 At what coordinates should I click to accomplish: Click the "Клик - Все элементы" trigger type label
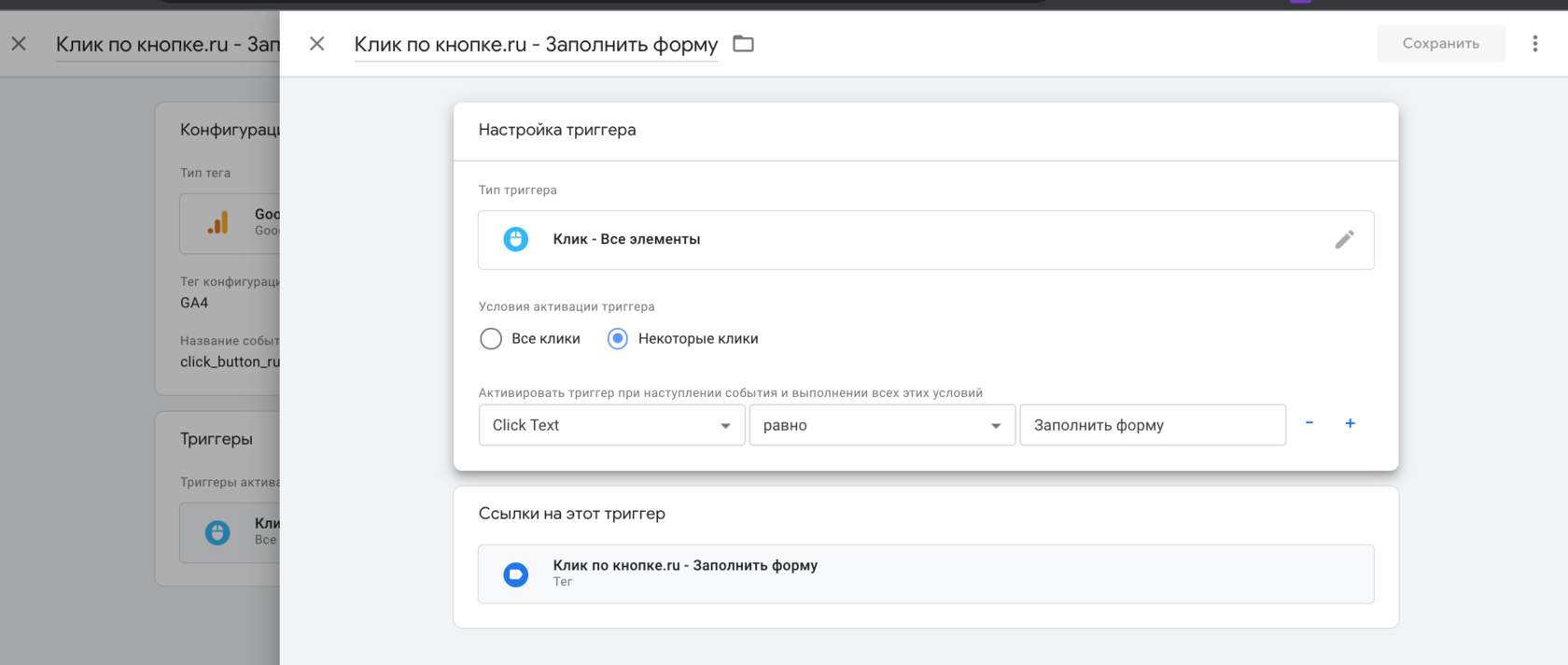click(626, 240)
